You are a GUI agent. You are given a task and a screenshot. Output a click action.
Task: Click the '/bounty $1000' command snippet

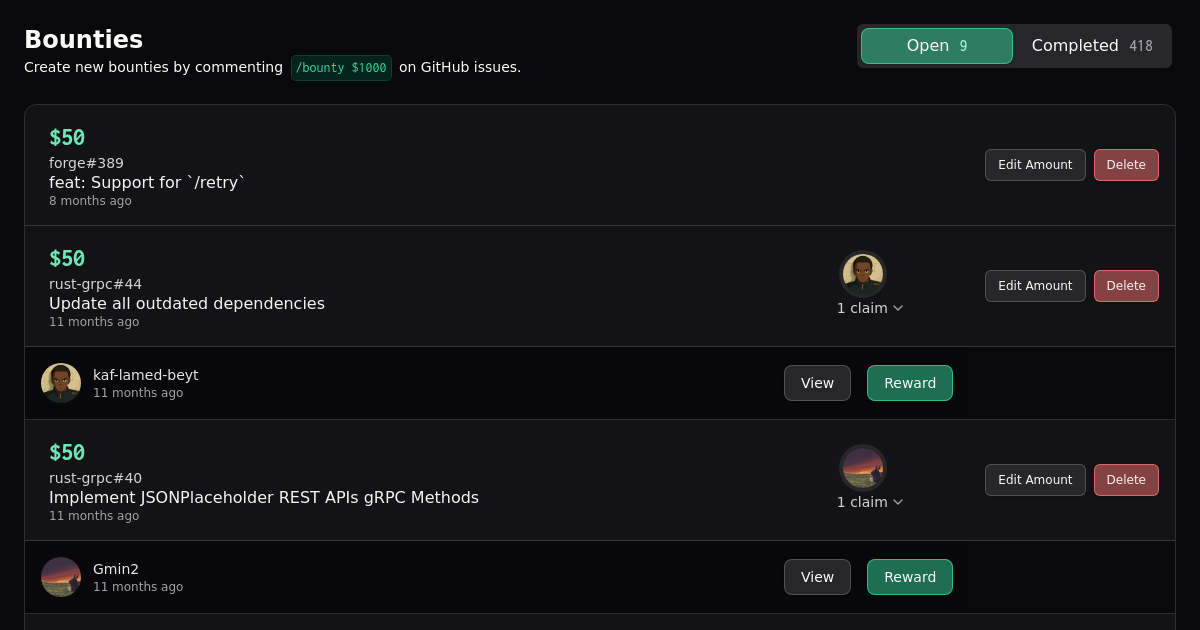coord(341,68)
